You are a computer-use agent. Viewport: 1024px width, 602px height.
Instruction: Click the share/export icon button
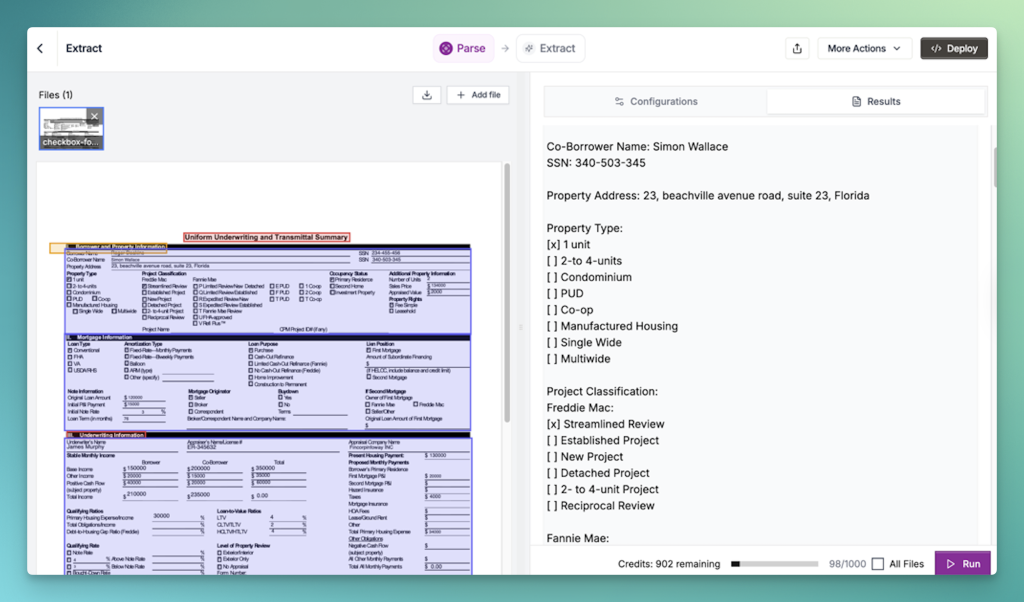point(797,48)
